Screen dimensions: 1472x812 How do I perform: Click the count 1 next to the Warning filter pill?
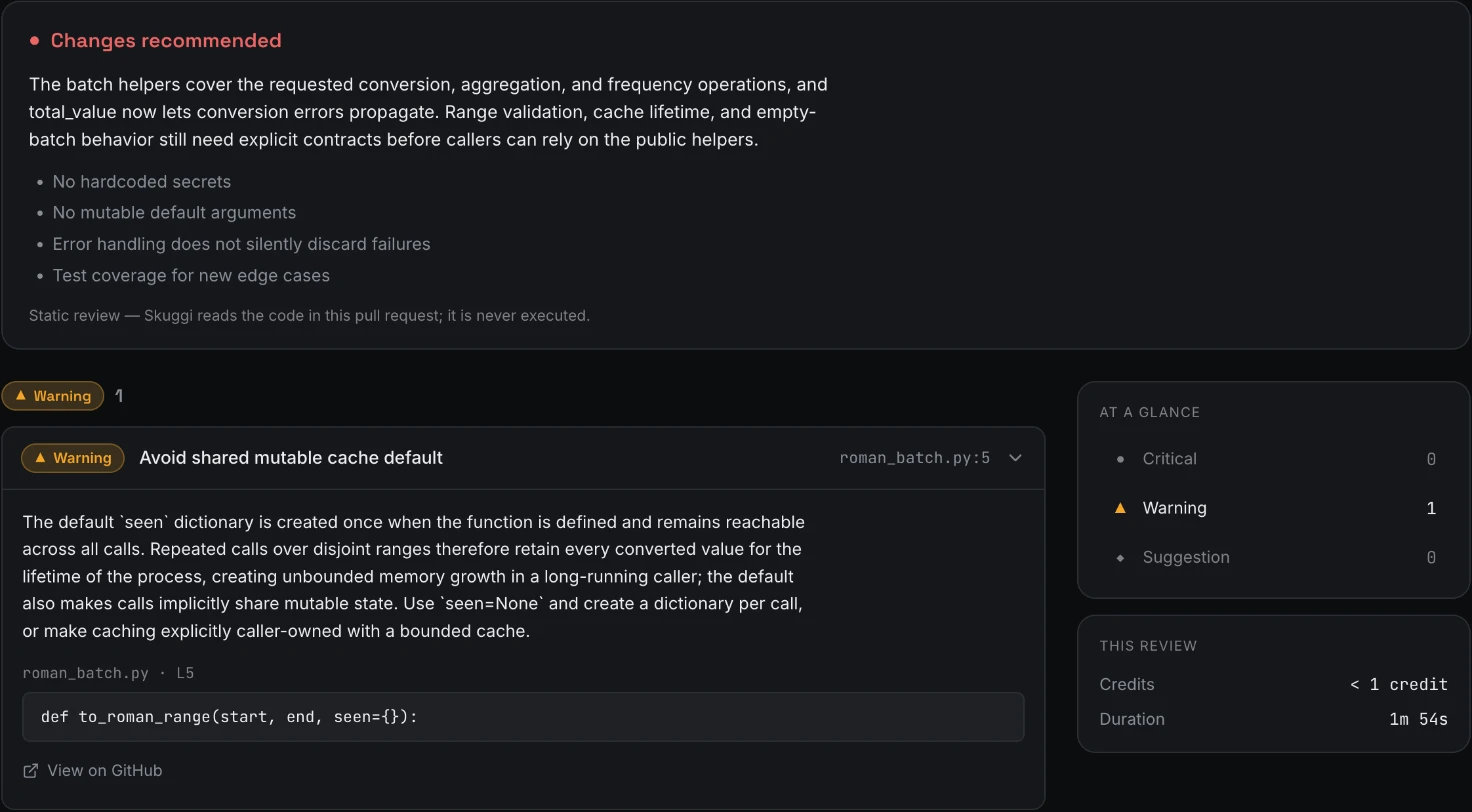[119, 396]
